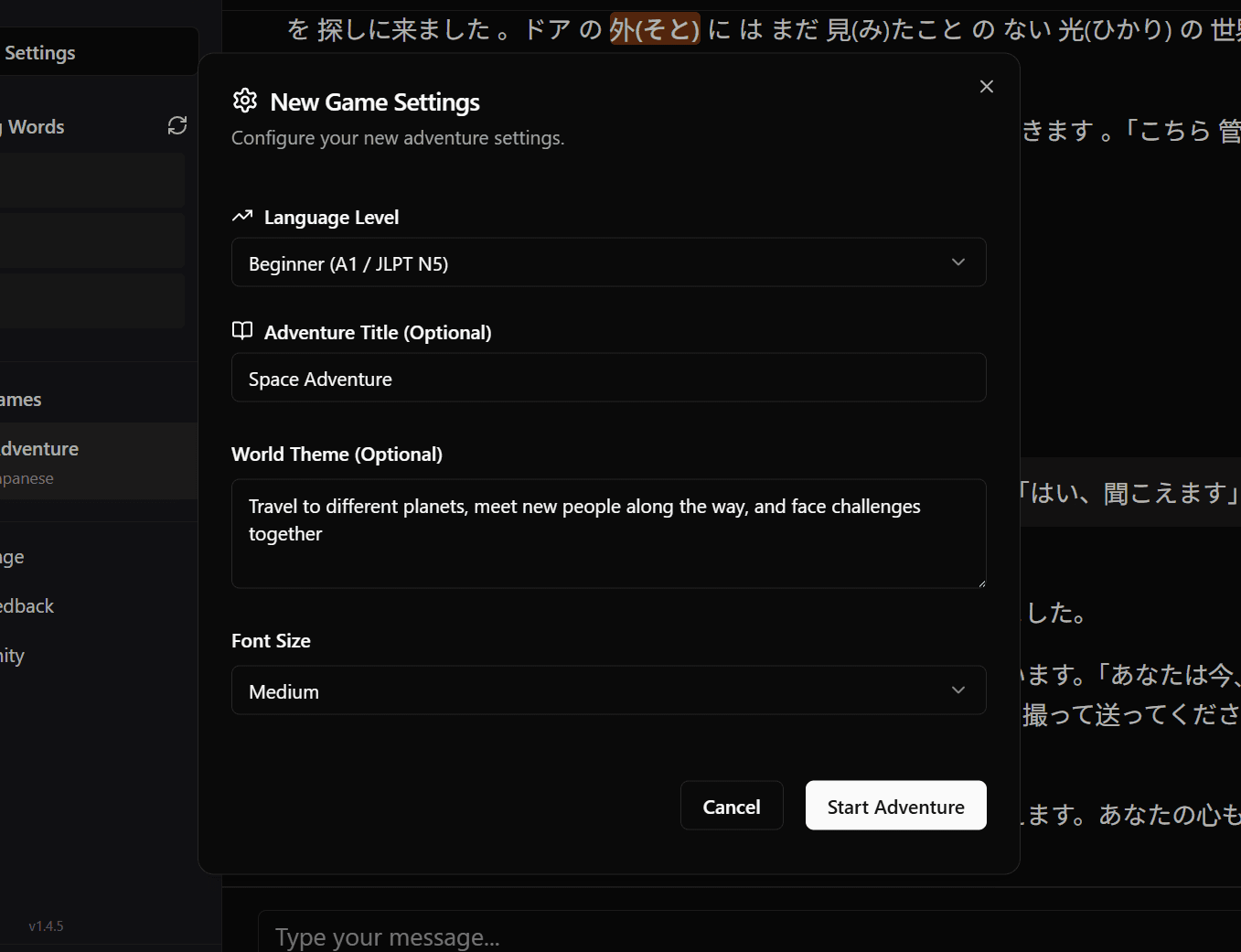Image resolution: width=1241 pixels, height=952 pixels.
Task: Click the gear icon beside New Game Settings
Action: click(245, 101)
